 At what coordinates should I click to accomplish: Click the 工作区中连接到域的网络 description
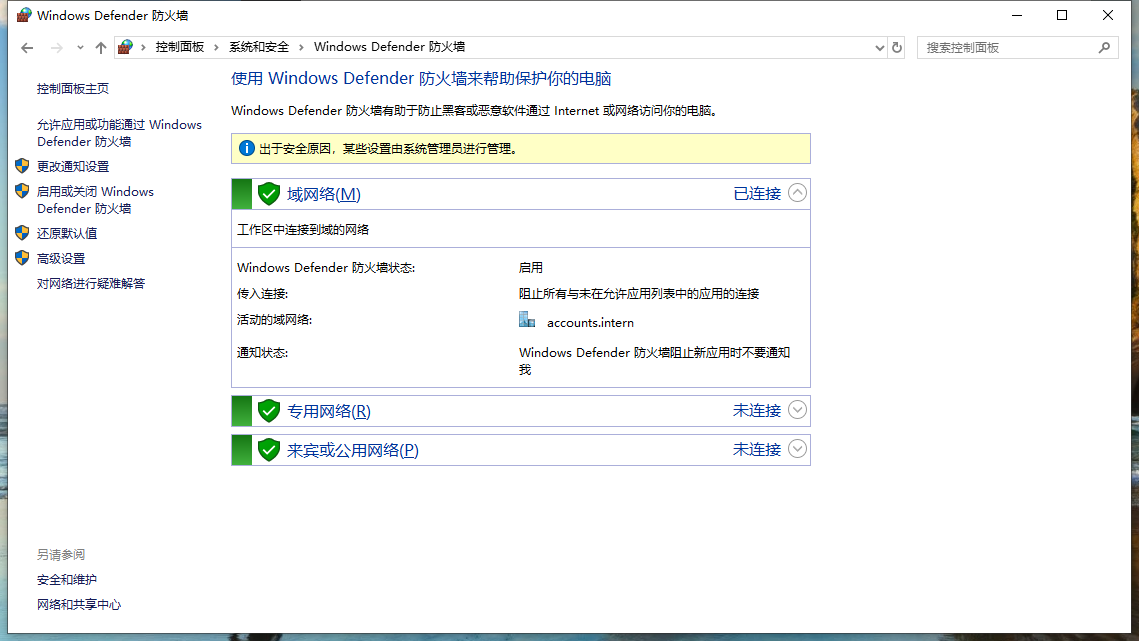point(303,230)
